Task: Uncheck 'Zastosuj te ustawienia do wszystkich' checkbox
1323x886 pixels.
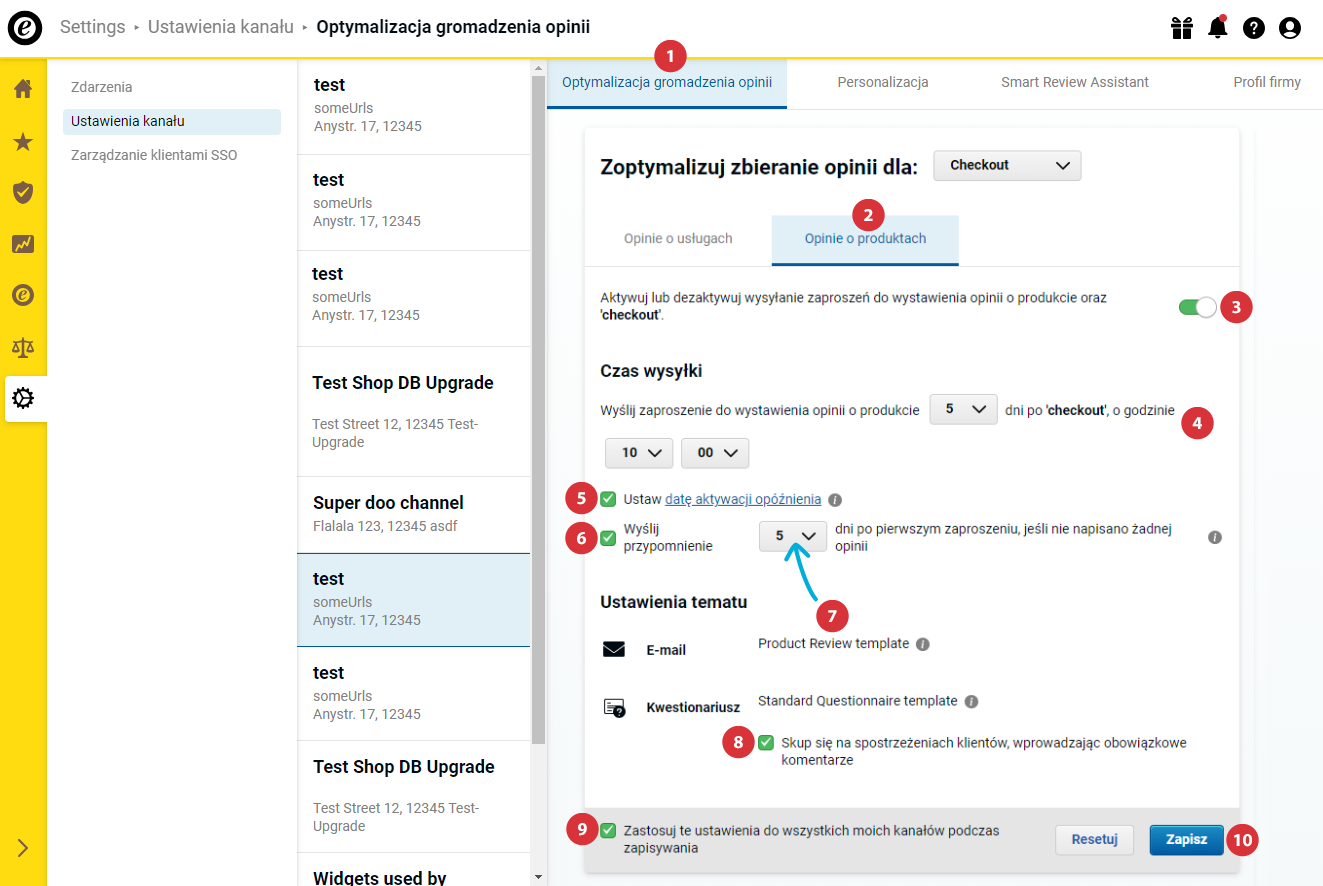Action: coord(608,830)
